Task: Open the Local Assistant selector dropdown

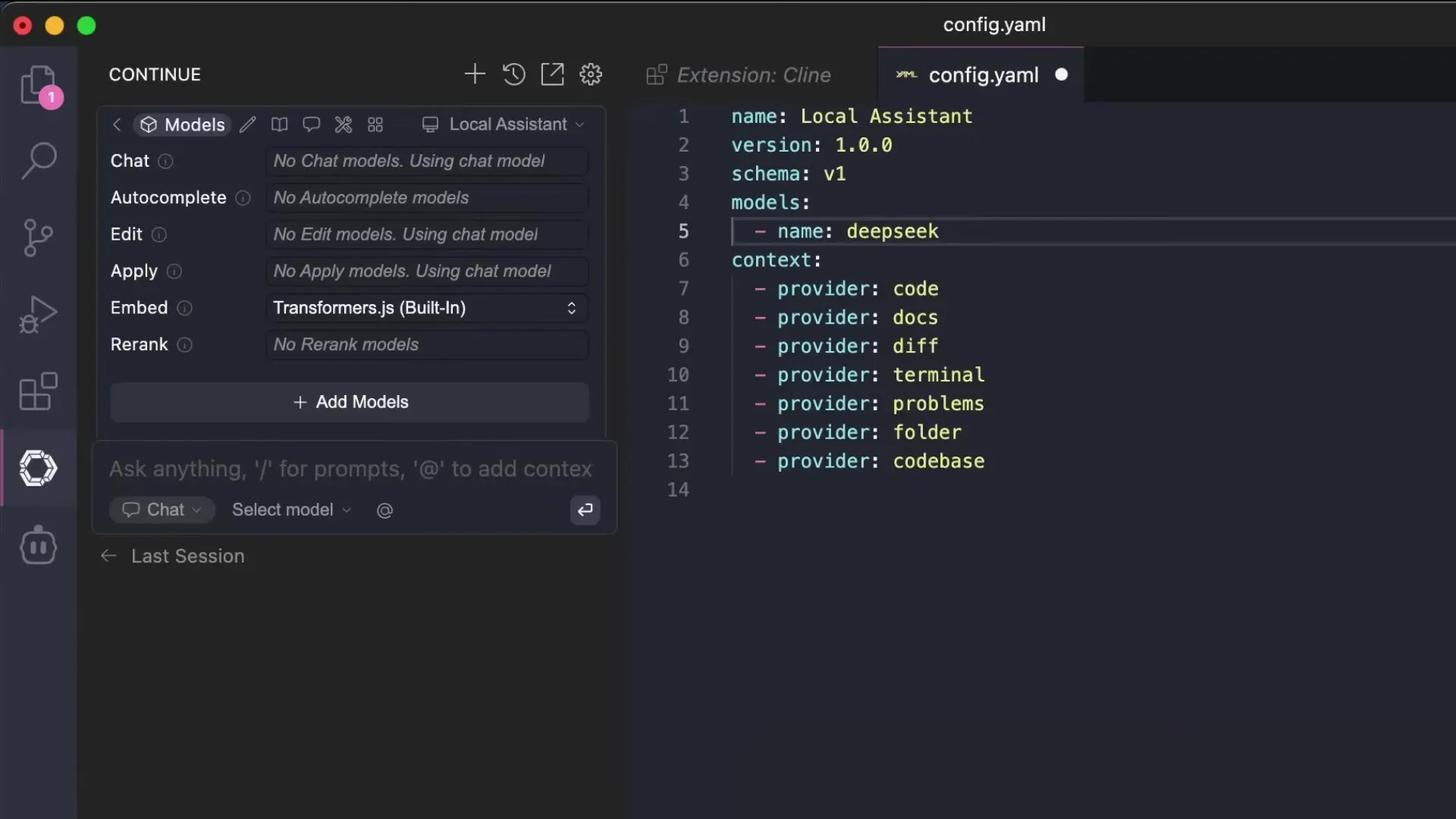Action: click(x=504, y=124)
